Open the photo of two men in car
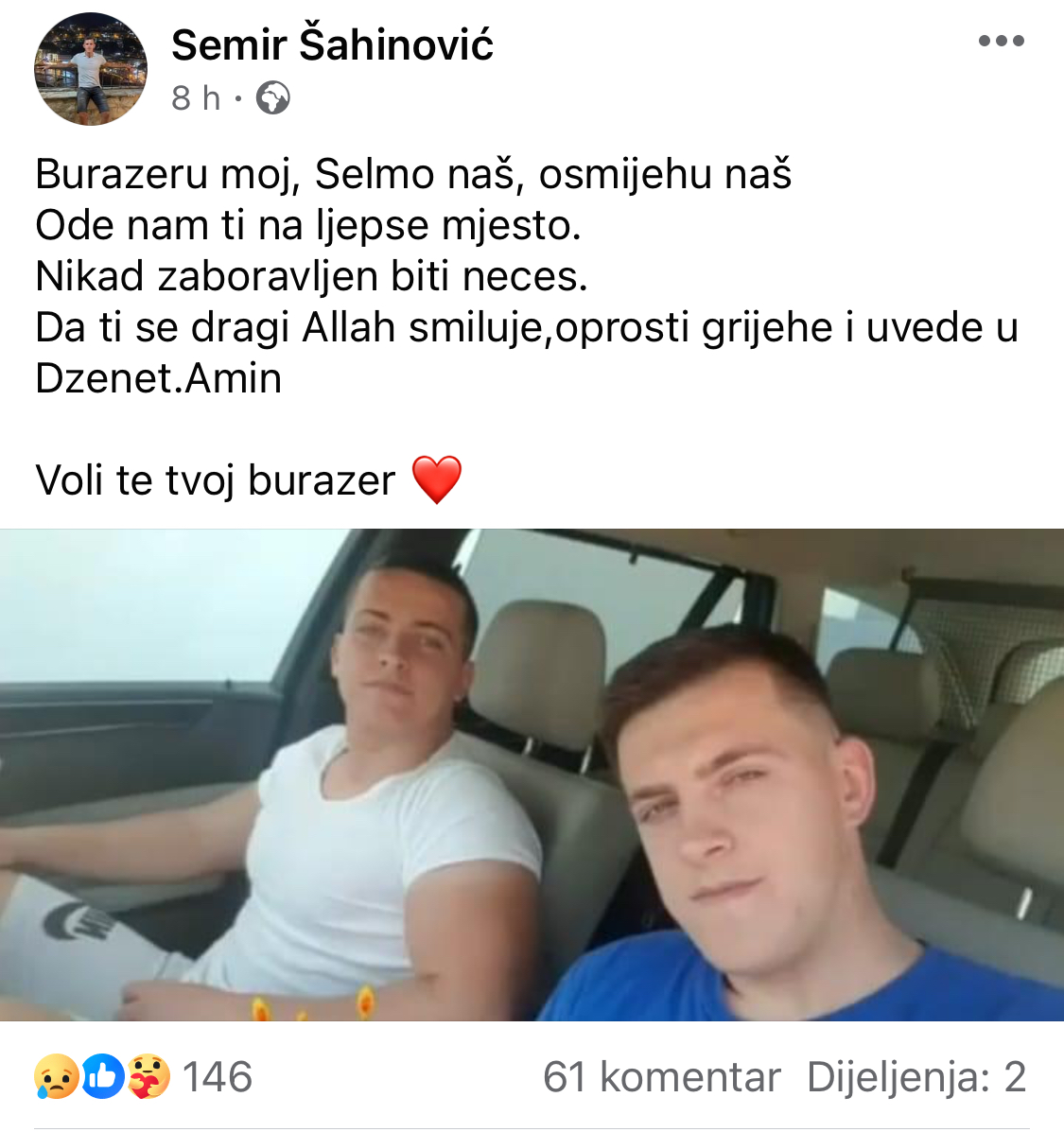 click(532, 775)
